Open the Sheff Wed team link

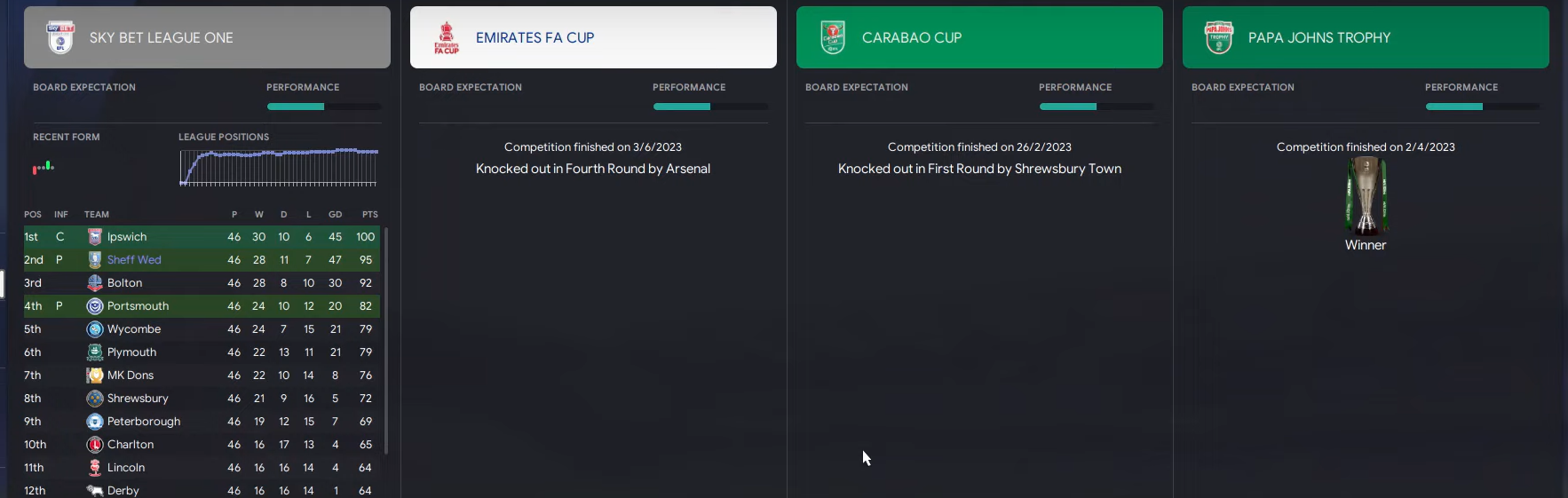pyautogui.click(x=134, y=260)
